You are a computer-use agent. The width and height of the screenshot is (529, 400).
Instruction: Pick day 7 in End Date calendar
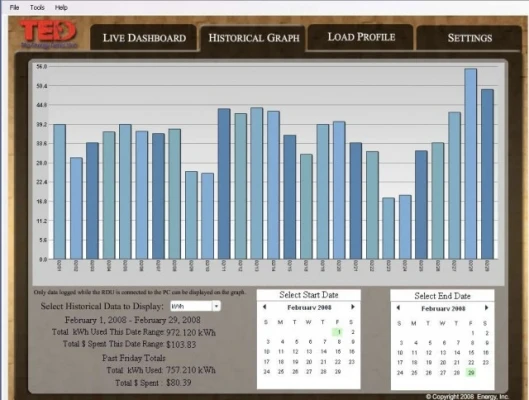pos(458,343)
